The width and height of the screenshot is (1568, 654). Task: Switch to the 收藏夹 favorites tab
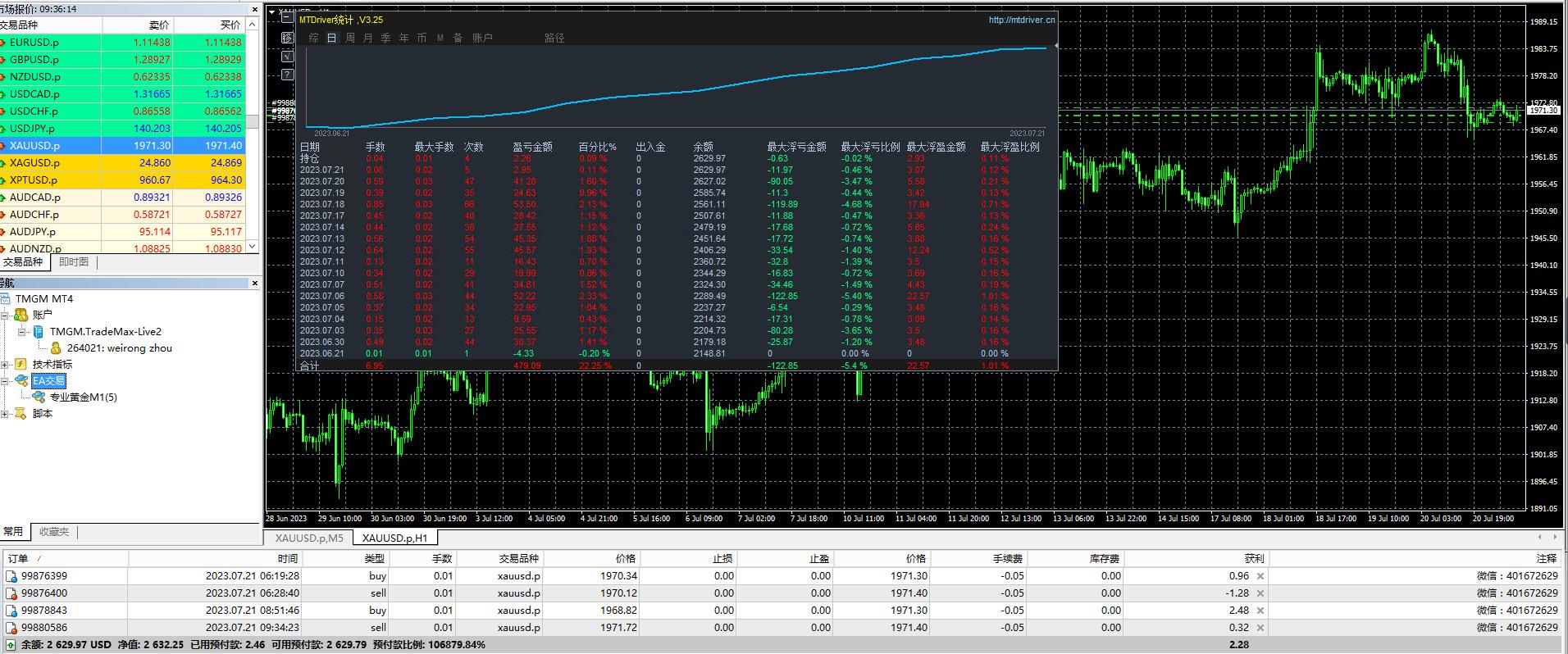(x=54, y=532)
